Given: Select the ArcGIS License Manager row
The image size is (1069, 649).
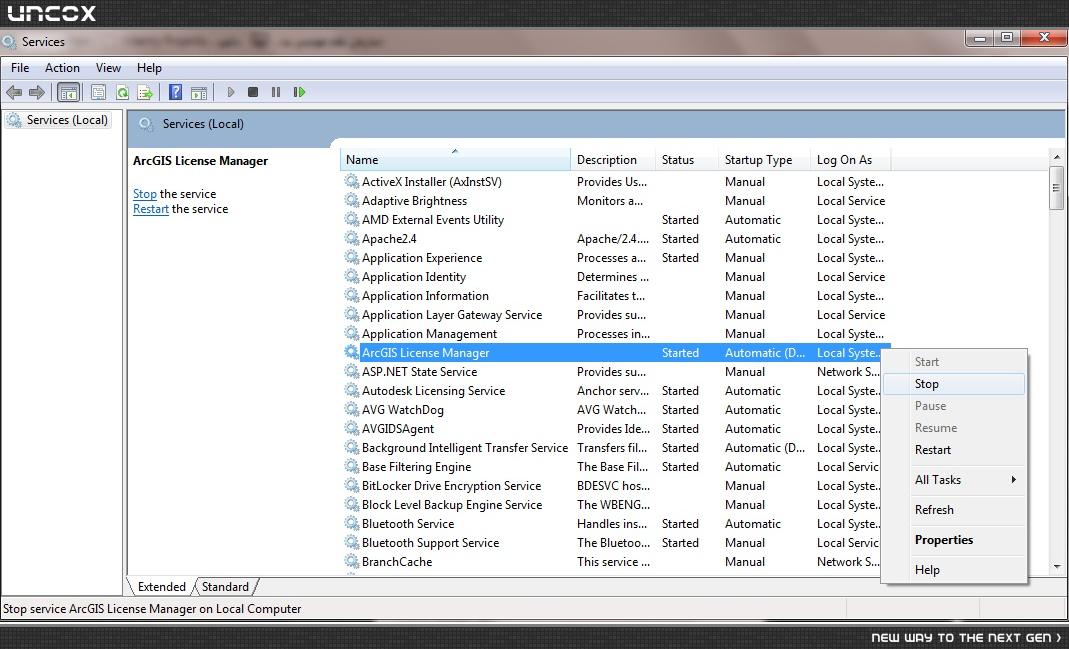Looking at the screenshot, I should pyautogui.click(x=615, y=353).
